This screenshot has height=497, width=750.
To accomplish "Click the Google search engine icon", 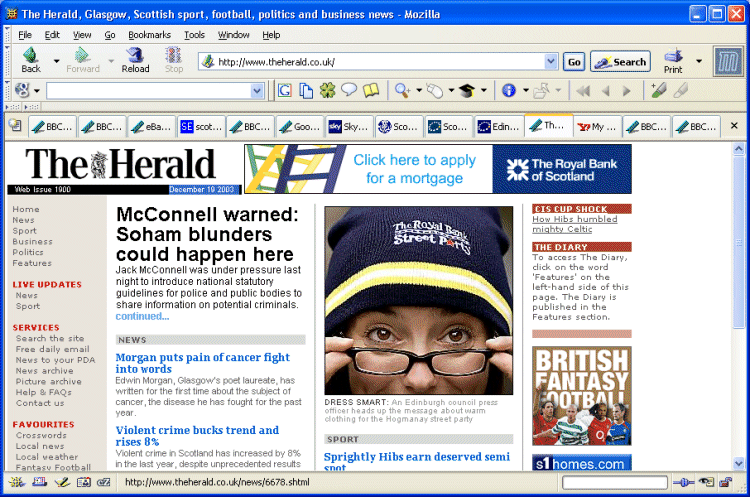I will point(22,90).
